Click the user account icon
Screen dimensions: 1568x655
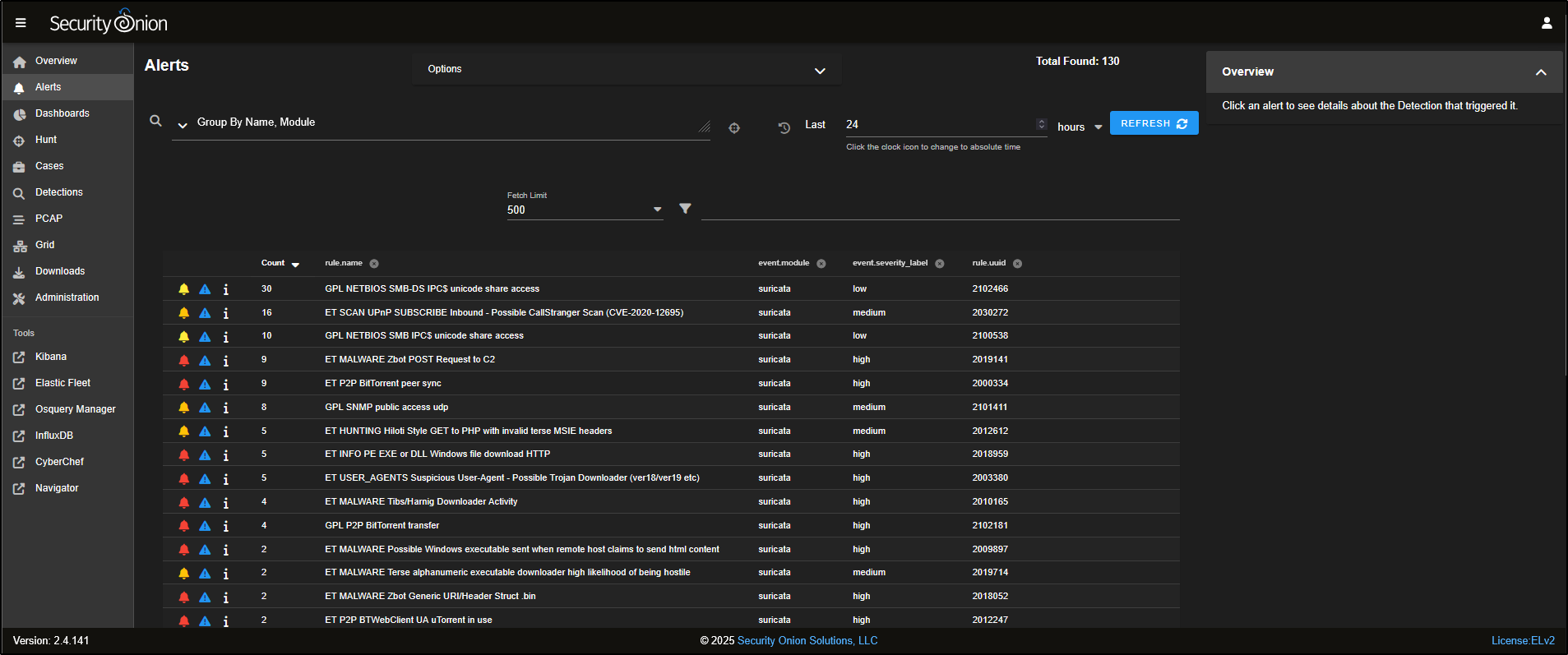click(1546, 23)
